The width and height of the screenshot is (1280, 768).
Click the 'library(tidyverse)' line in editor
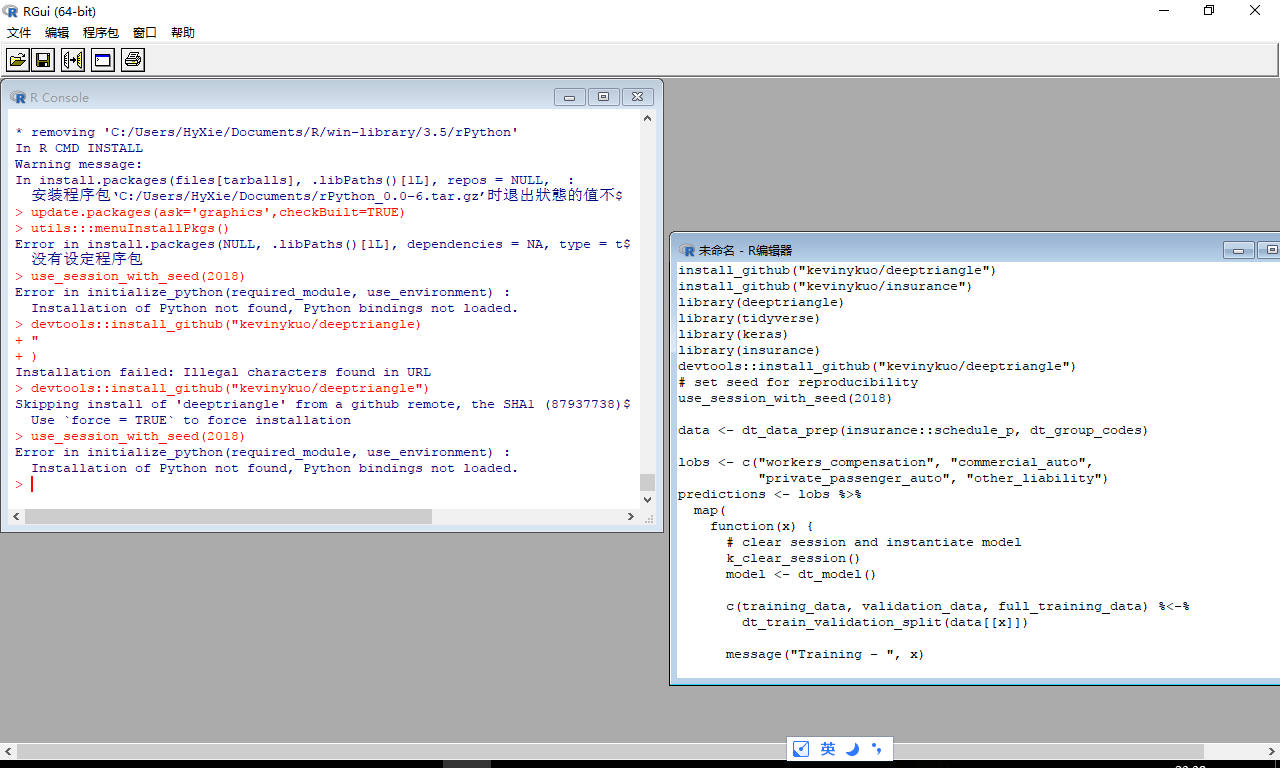pos(750,318)
